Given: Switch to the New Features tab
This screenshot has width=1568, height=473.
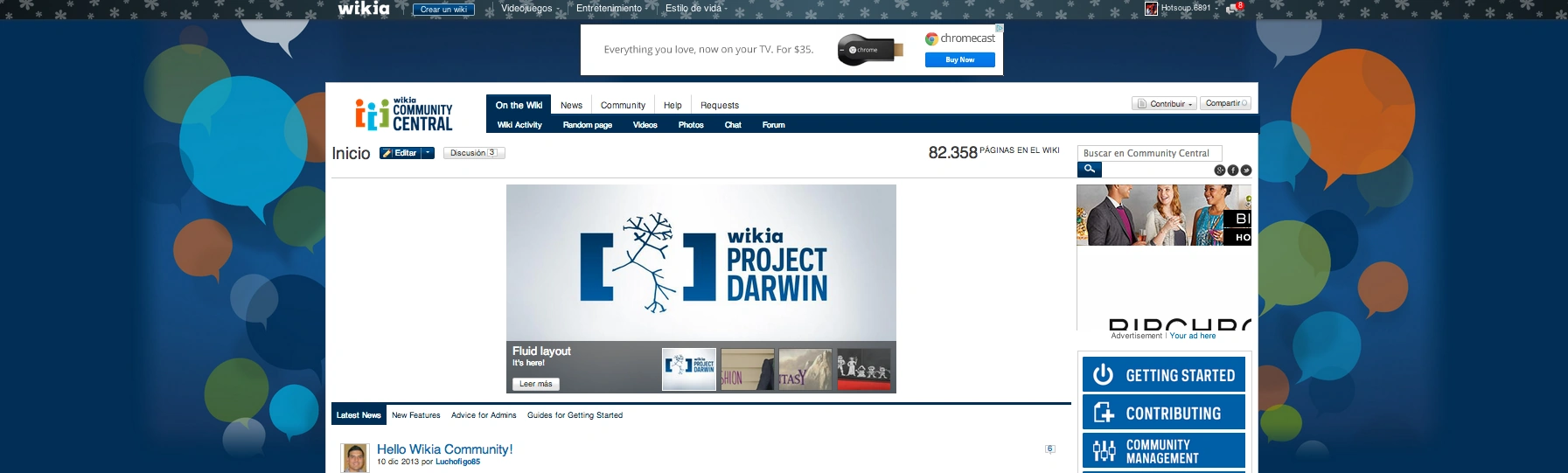Looking at the screenshot, I should [415, 415].
